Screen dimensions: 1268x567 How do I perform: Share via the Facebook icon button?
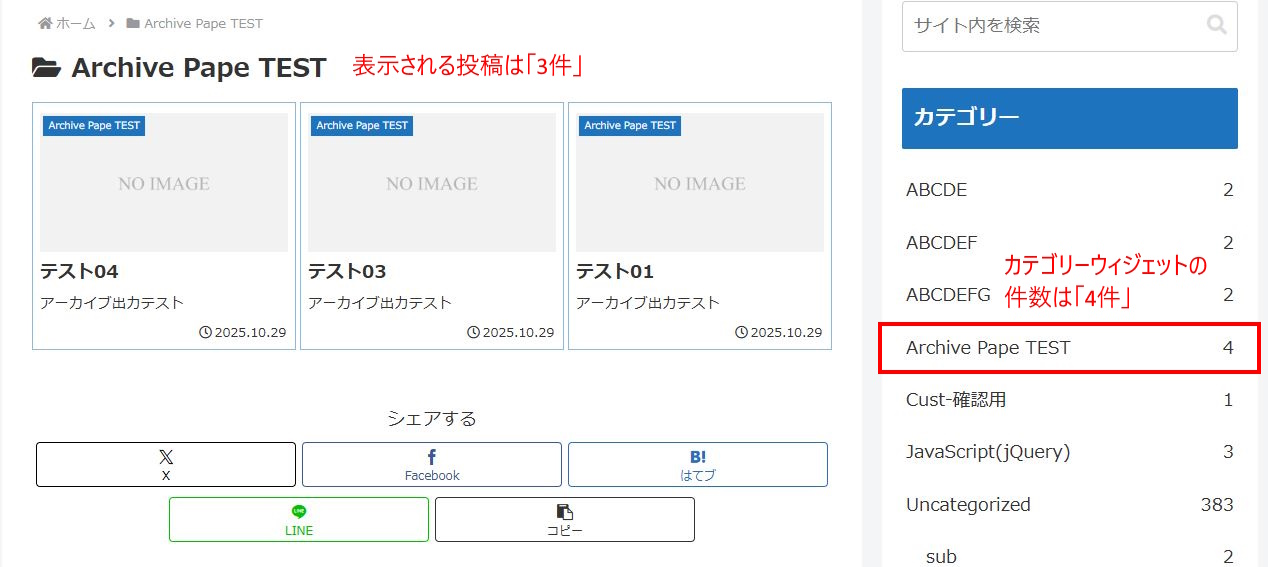click(x=432, y=464)
